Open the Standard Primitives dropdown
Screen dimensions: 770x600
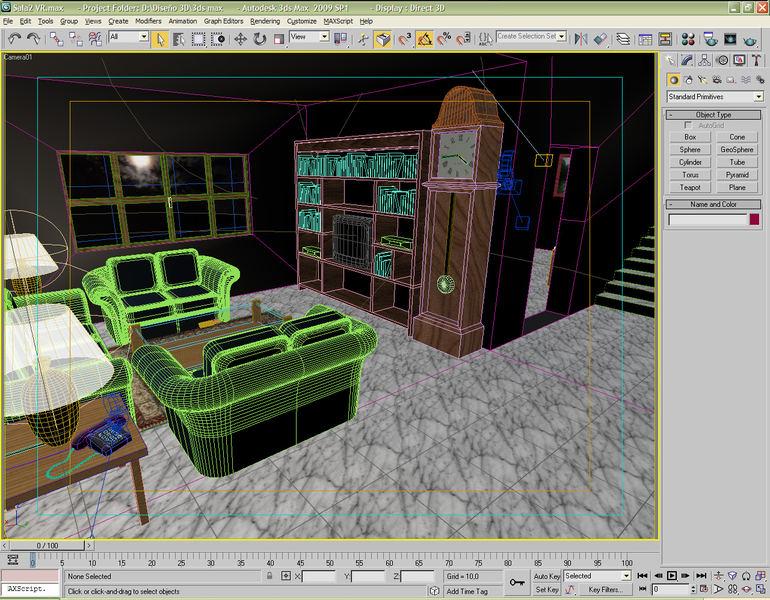coord(714,97)
